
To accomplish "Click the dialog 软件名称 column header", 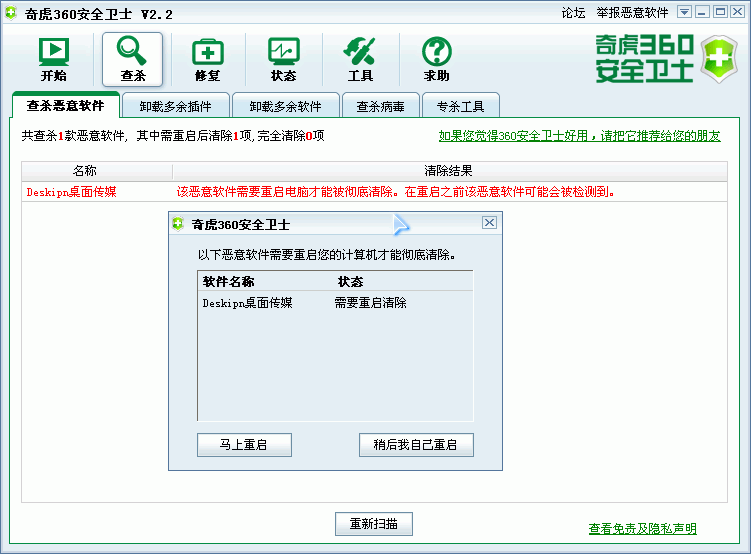I will click(228, 282).
